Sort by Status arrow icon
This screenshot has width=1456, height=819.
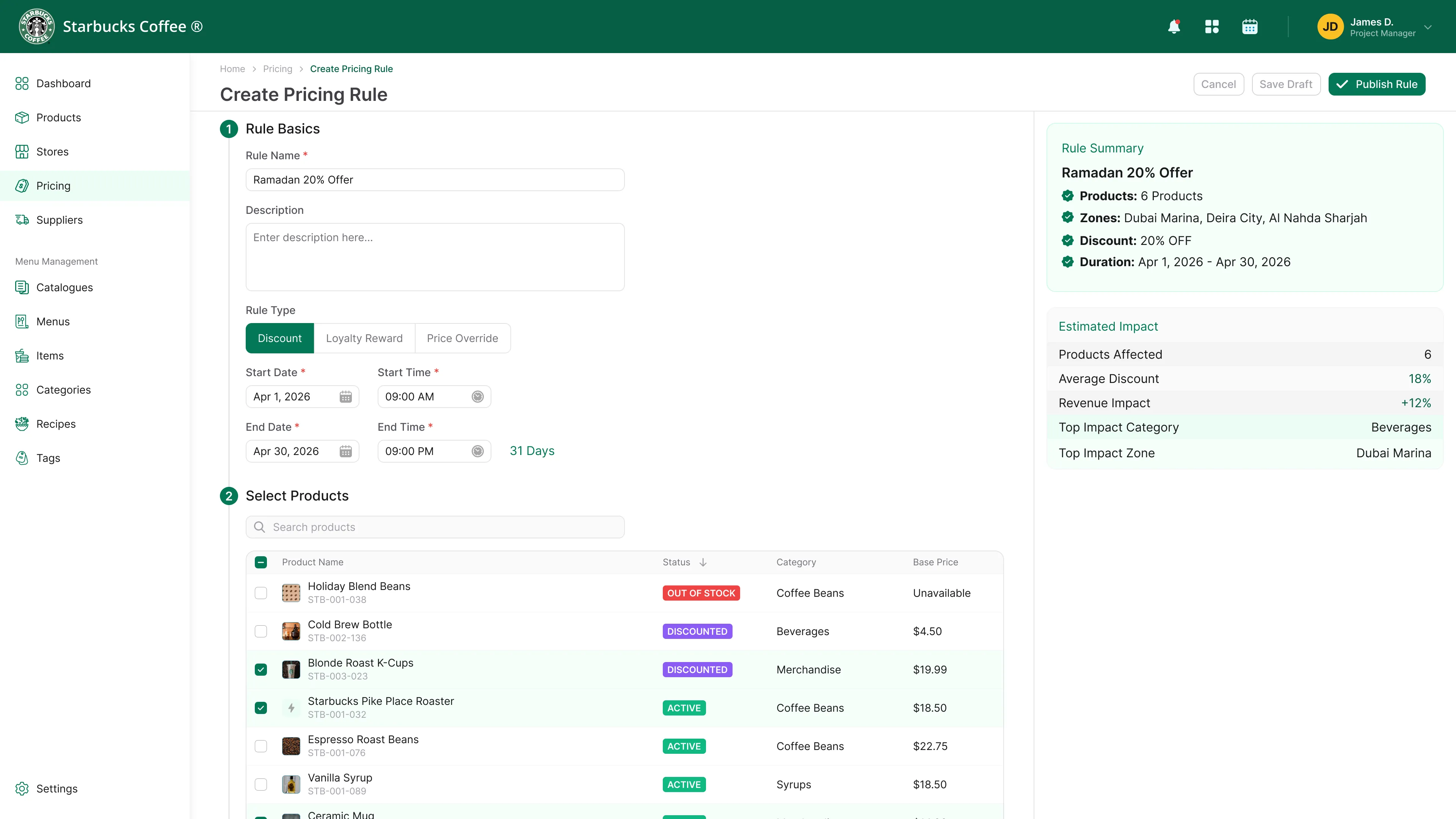(703, 562)
